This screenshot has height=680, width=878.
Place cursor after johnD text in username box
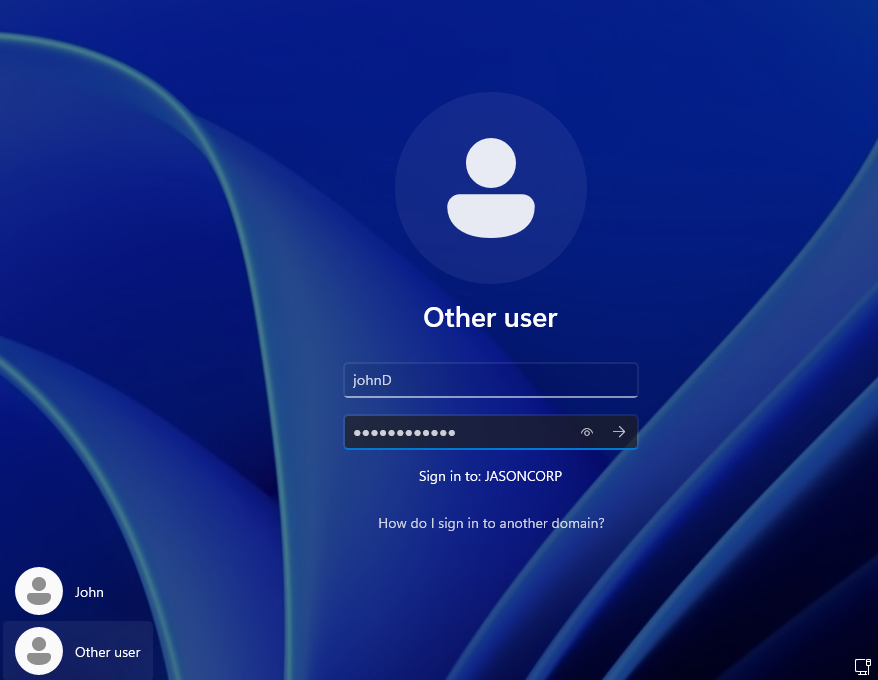click(x=393, y=380)
